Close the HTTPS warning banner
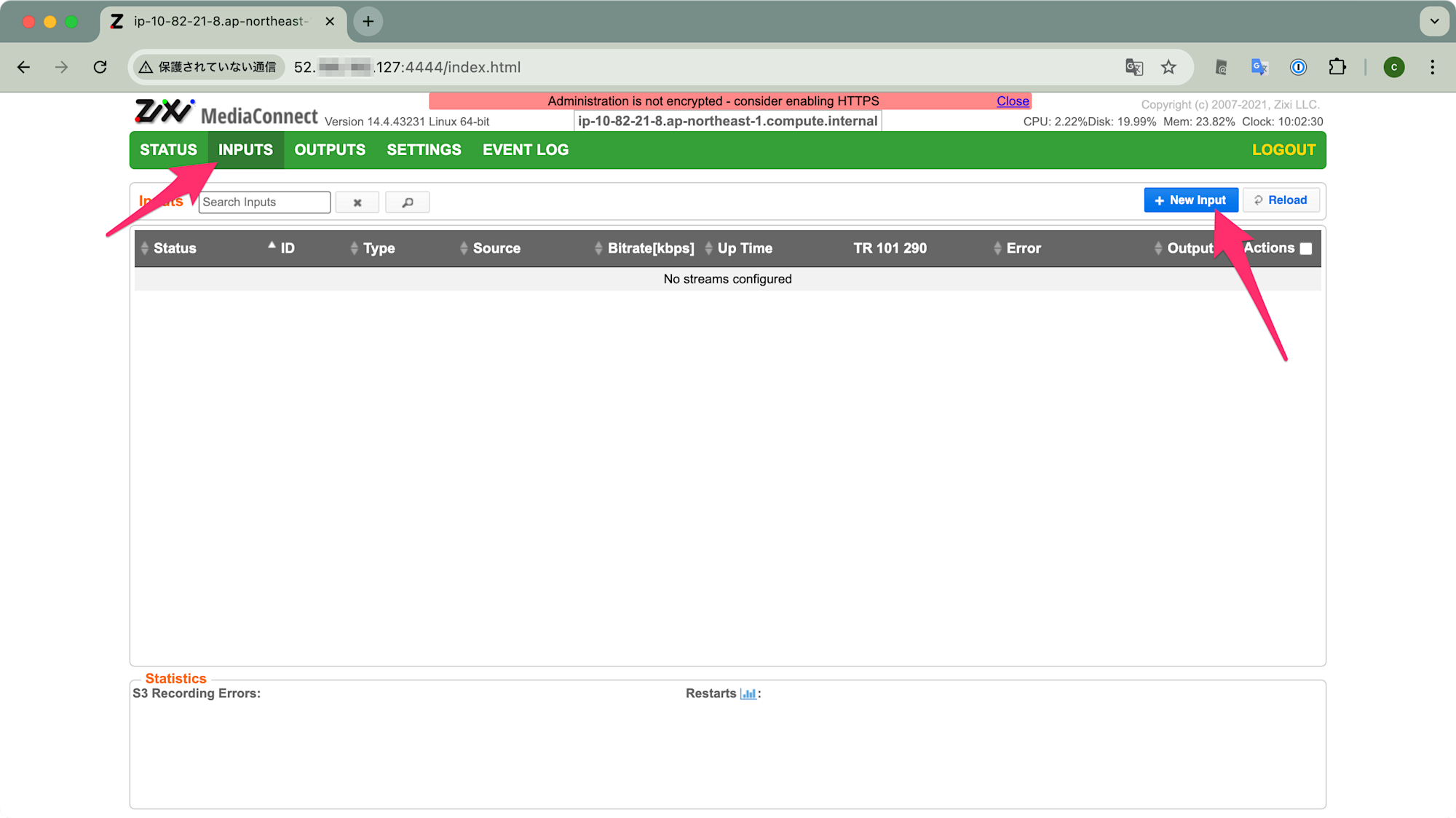This screenshot has height=818, width=1456. (x=1012, y=101)
